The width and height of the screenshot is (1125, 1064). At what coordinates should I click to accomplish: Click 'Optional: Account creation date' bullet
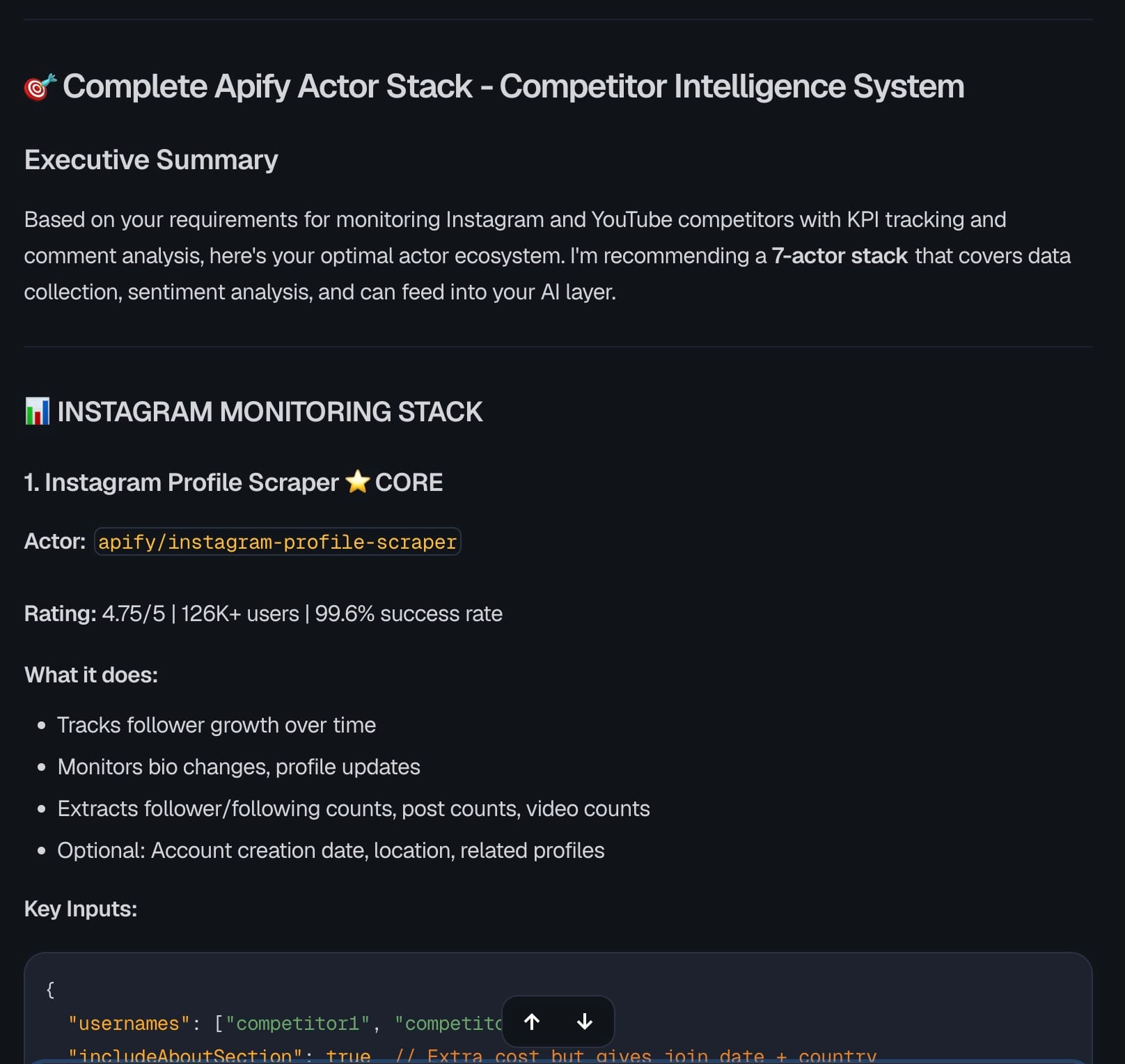pos(331,850)
